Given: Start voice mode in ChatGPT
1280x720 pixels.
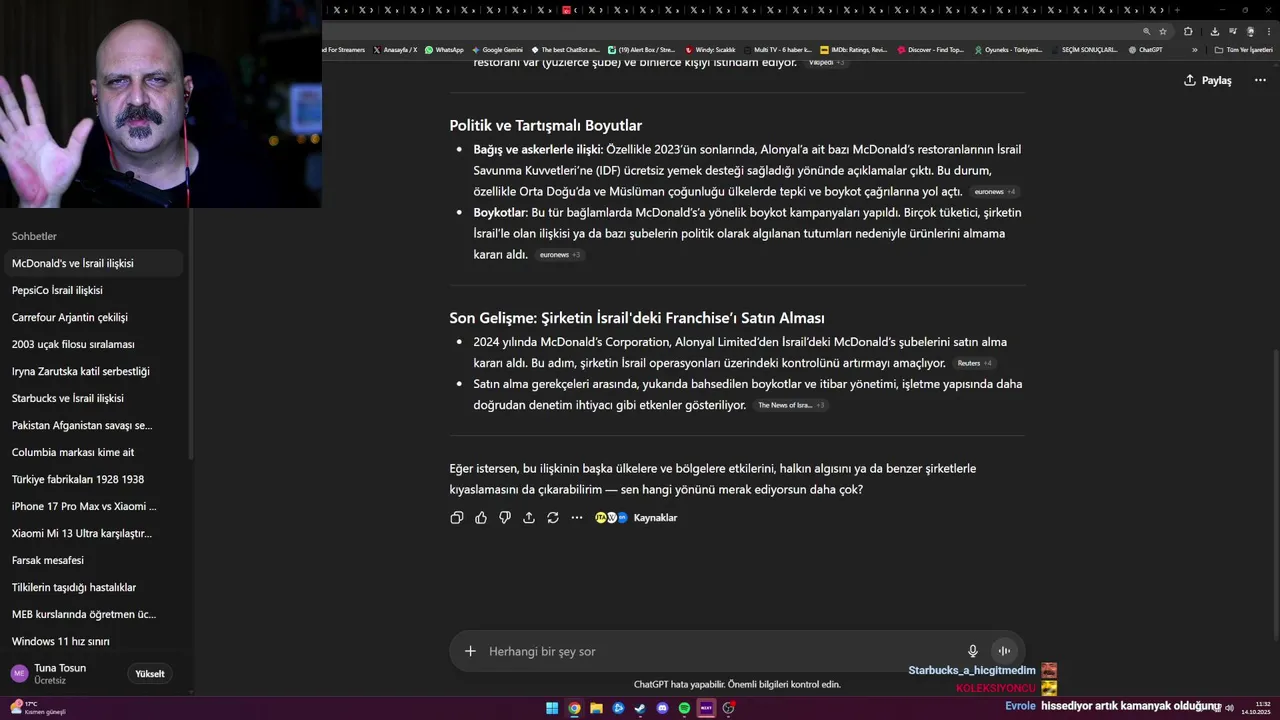Looking at the screenshot, I should 1004,651.
